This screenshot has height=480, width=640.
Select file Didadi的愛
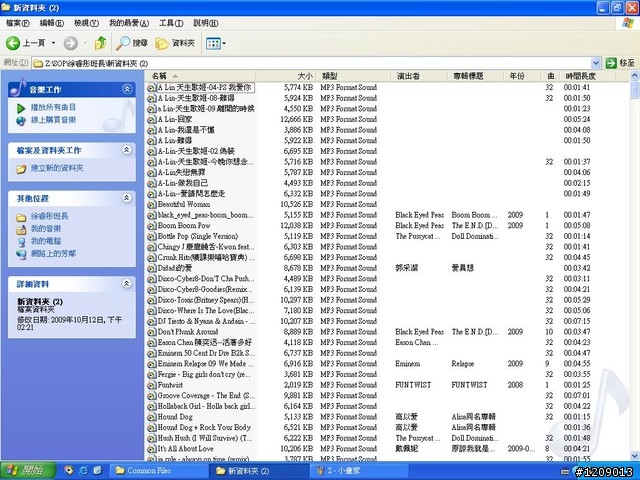(x=175, y=268)
